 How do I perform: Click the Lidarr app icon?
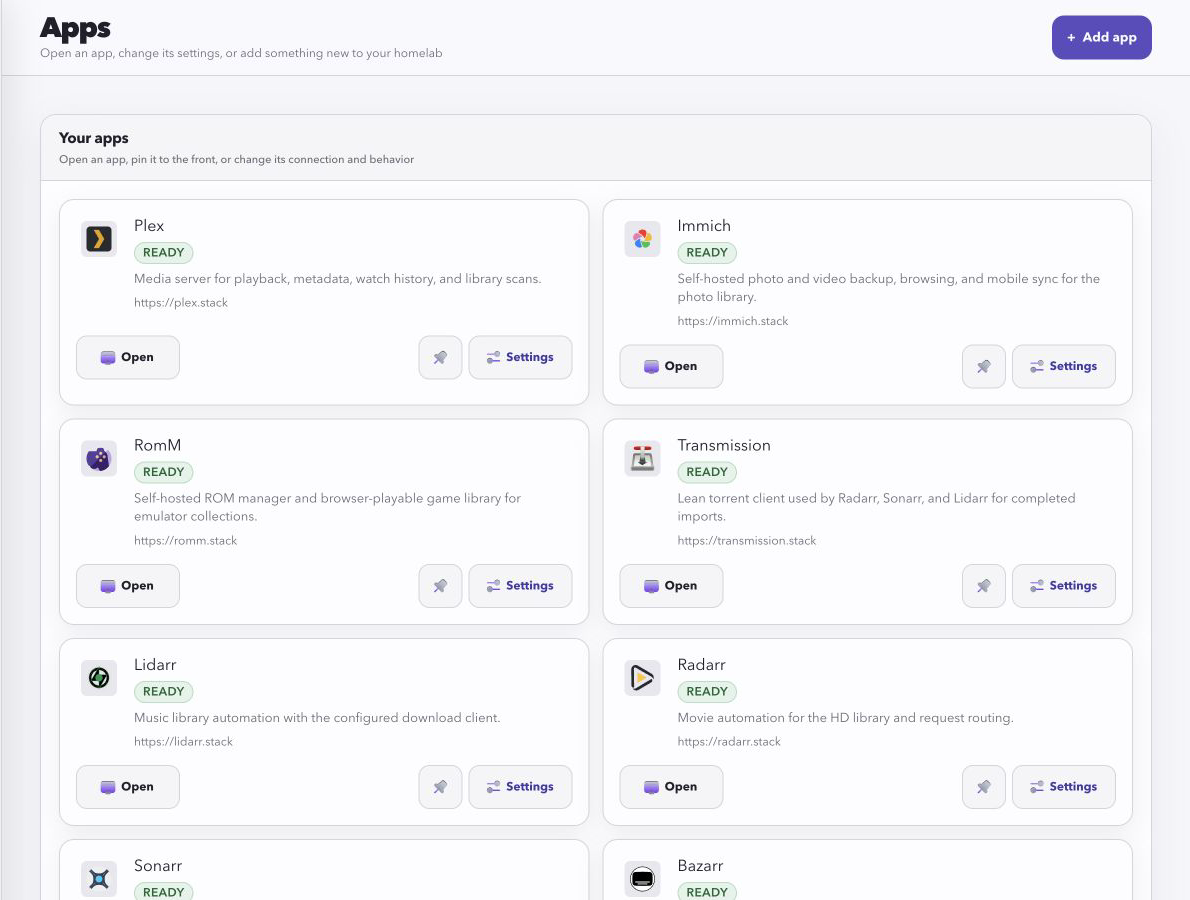click(x=99, y=678)
